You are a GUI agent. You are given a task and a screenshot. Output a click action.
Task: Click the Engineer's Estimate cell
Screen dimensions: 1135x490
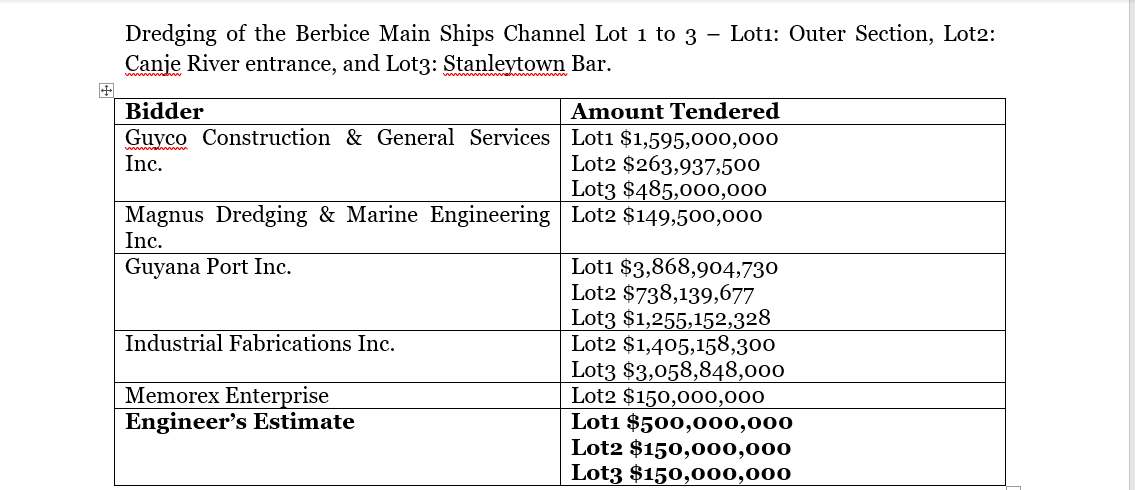337,447
